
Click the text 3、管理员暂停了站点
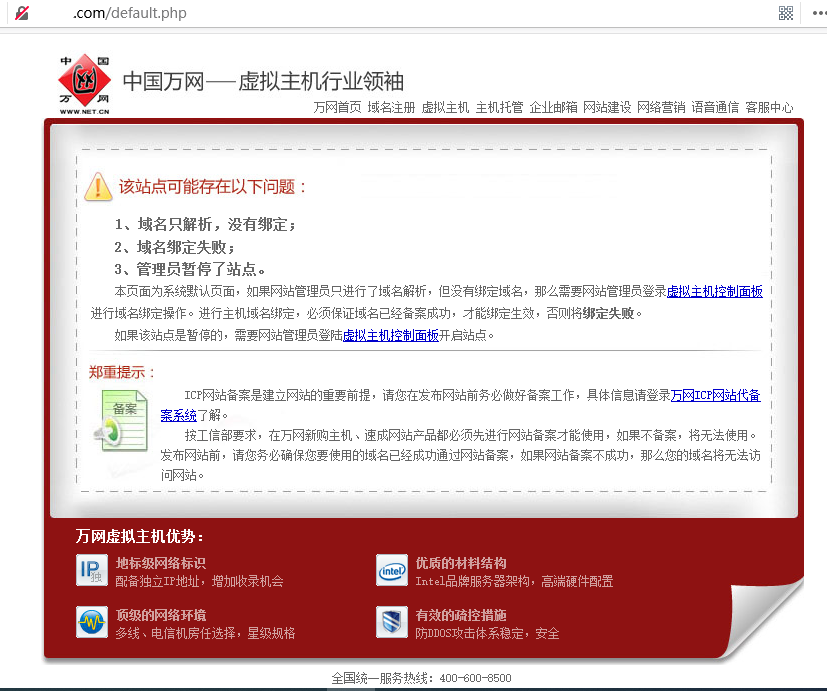click(x=190, y=270)
